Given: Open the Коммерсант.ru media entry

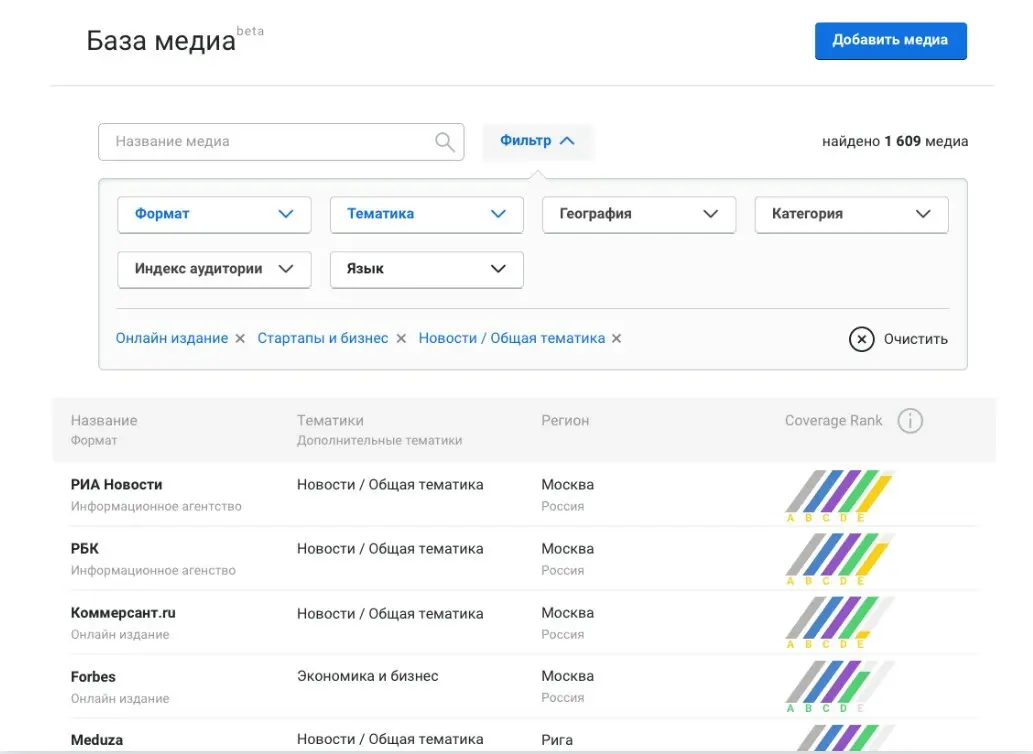Looking at the screenshot, I should coord(123,612).
